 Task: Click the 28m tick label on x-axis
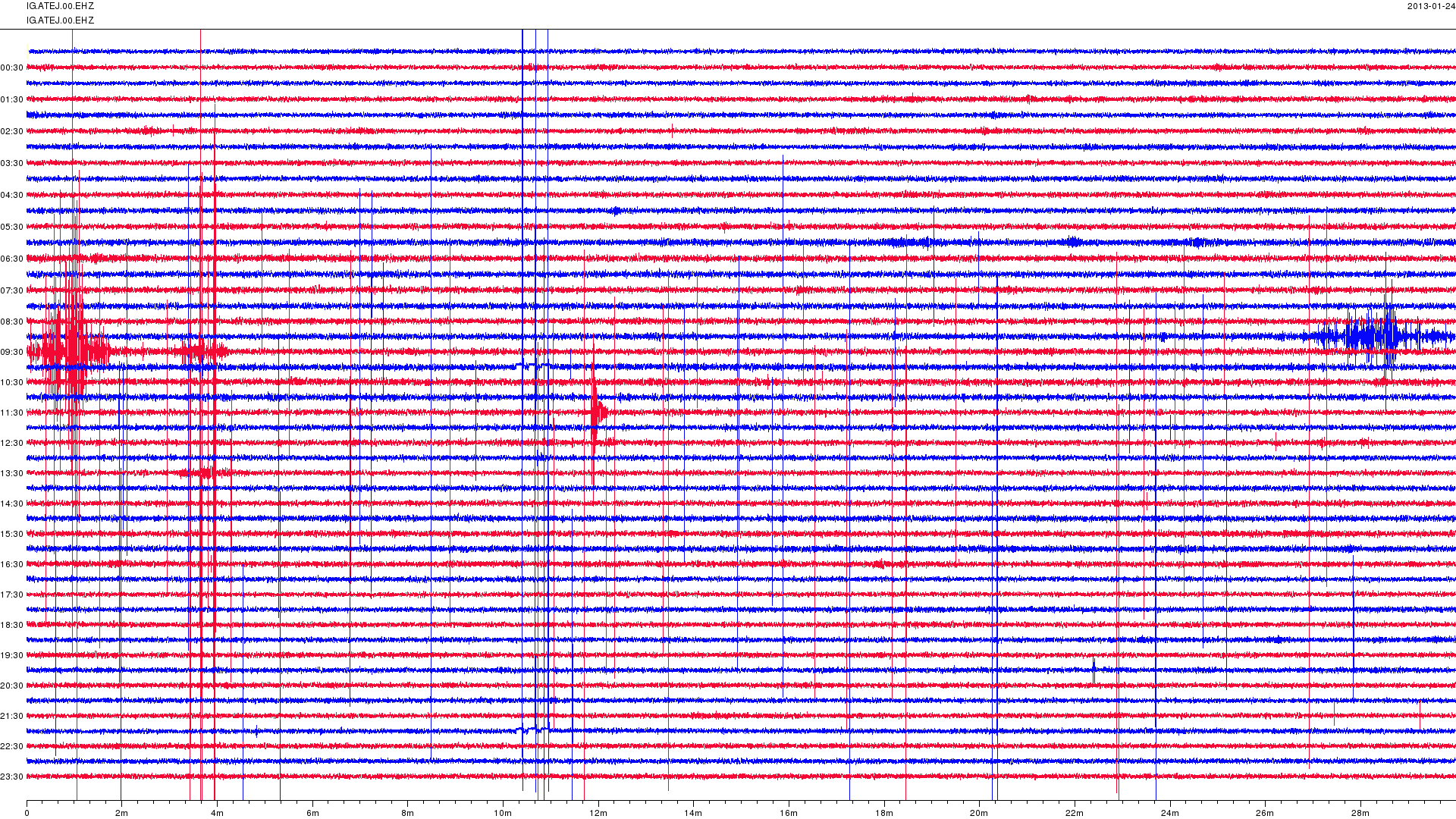(x=1360, y=814)
